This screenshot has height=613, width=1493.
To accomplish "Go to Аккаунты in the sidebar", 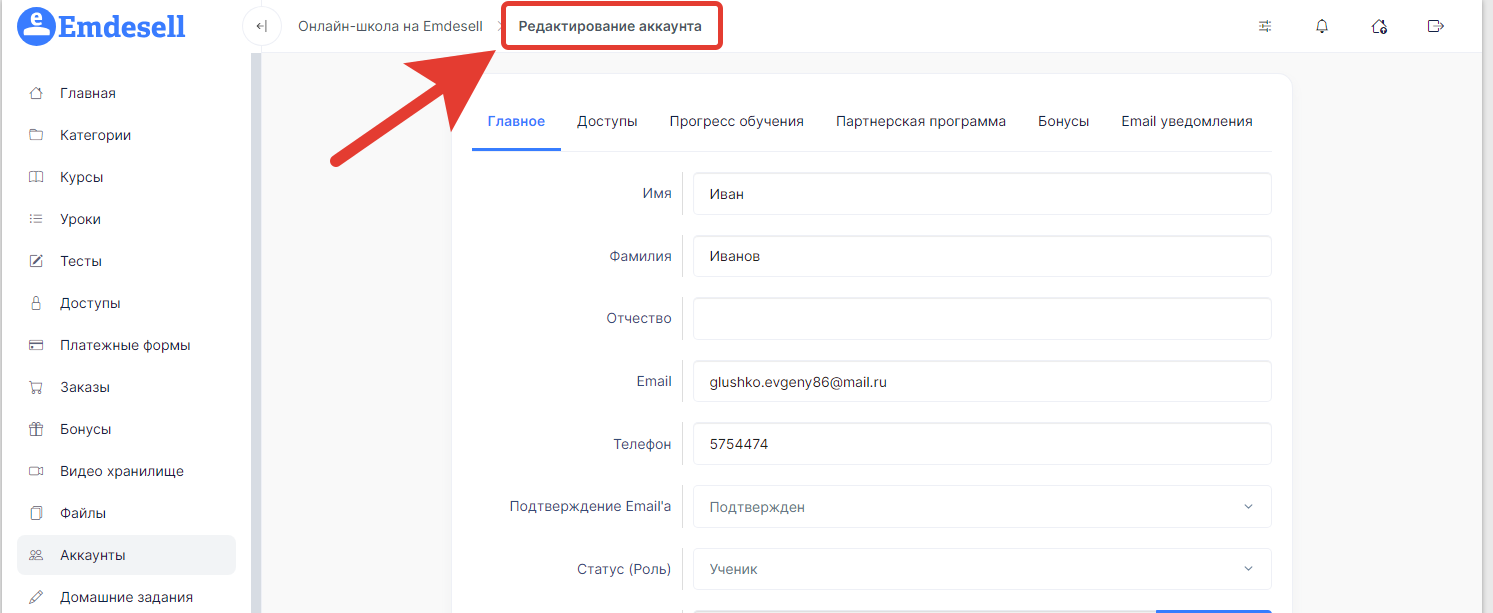I will [x=92, y=555].
